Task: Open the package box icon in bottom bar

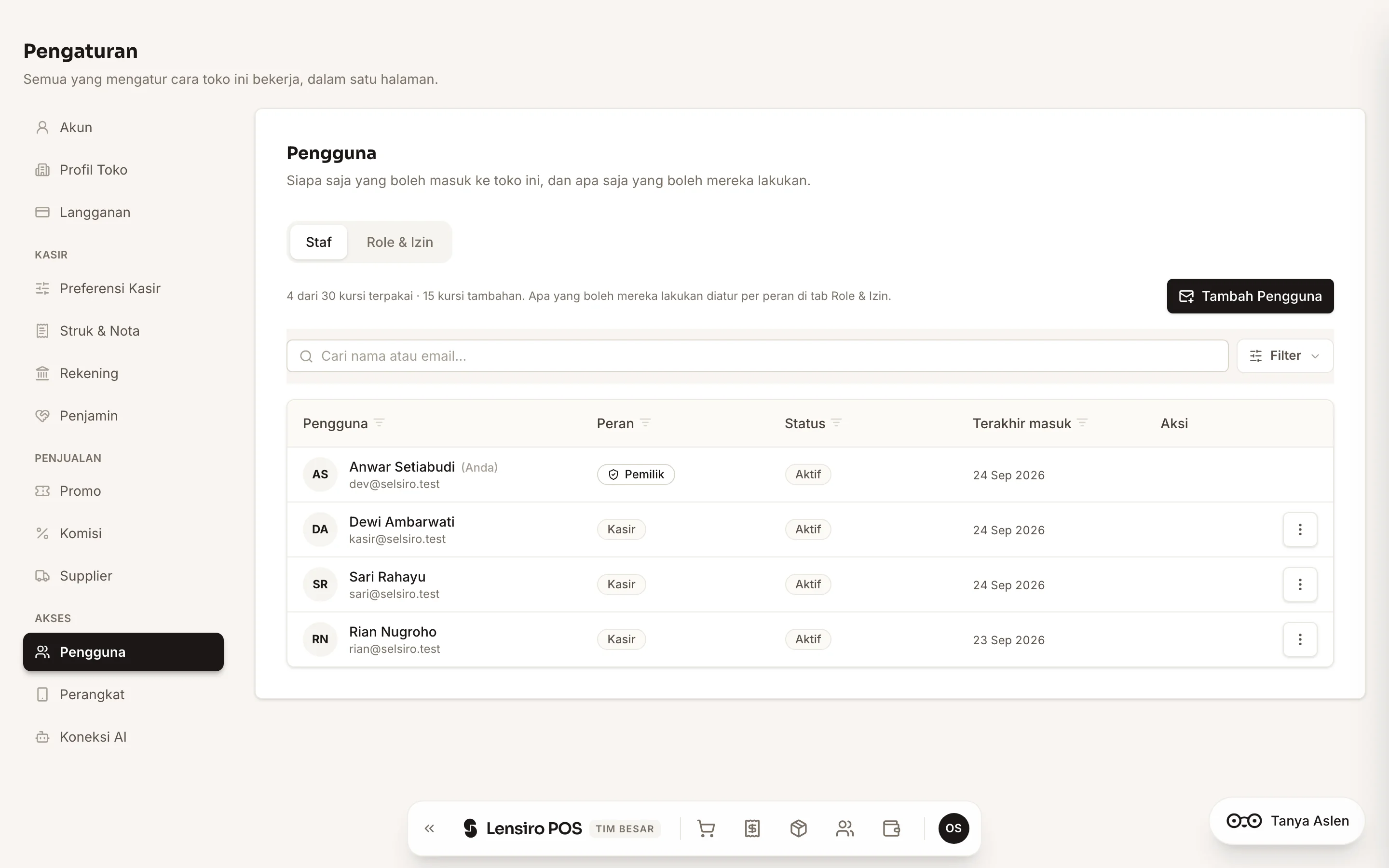Action: click(798, 828)
